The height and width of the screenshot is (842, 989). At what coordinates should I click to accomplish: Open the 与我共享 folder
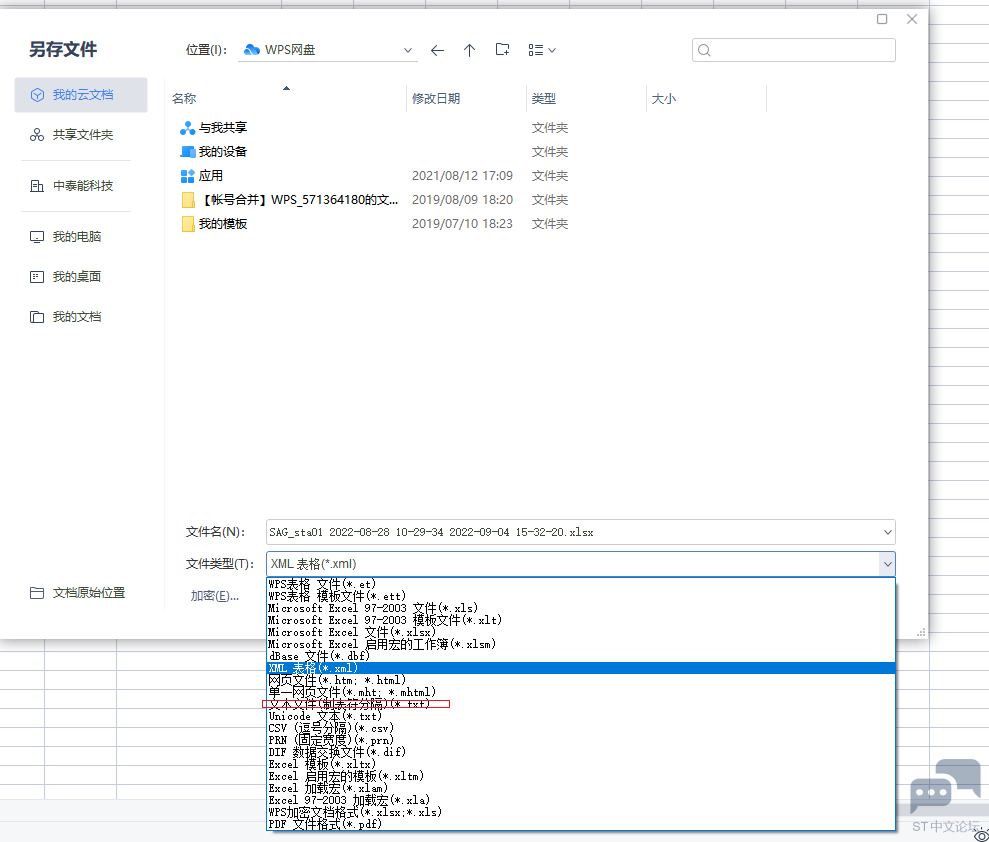click(x=213, y=128)
